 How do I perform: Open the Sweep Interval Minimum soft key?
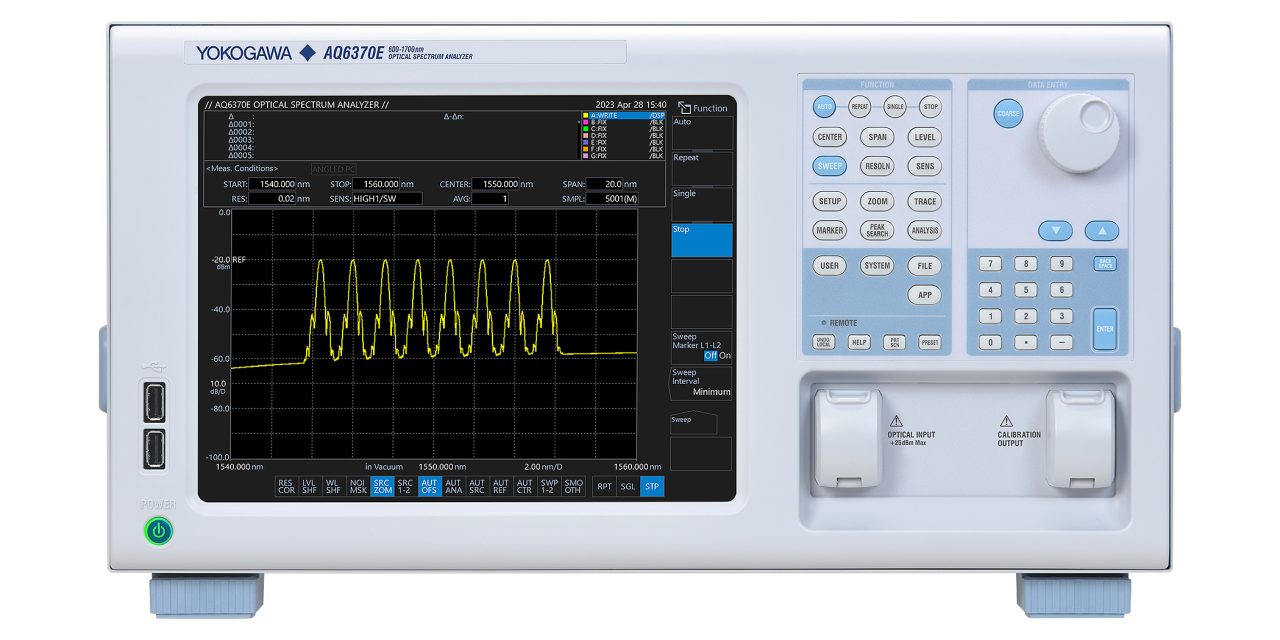[x=701, y=383]
